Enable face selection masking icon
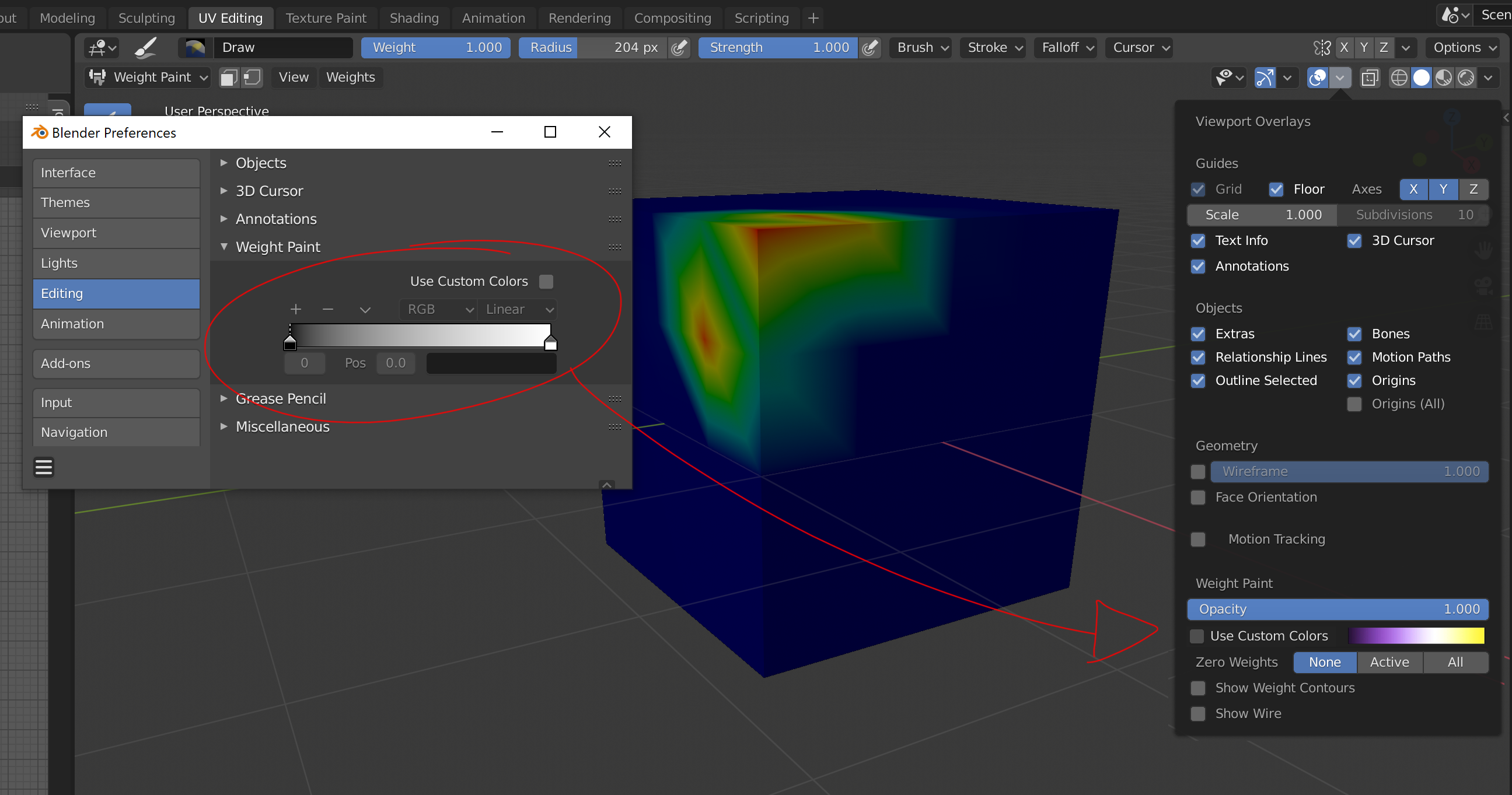The width and height of the screenshot is (1512, 795). (229, 78)
